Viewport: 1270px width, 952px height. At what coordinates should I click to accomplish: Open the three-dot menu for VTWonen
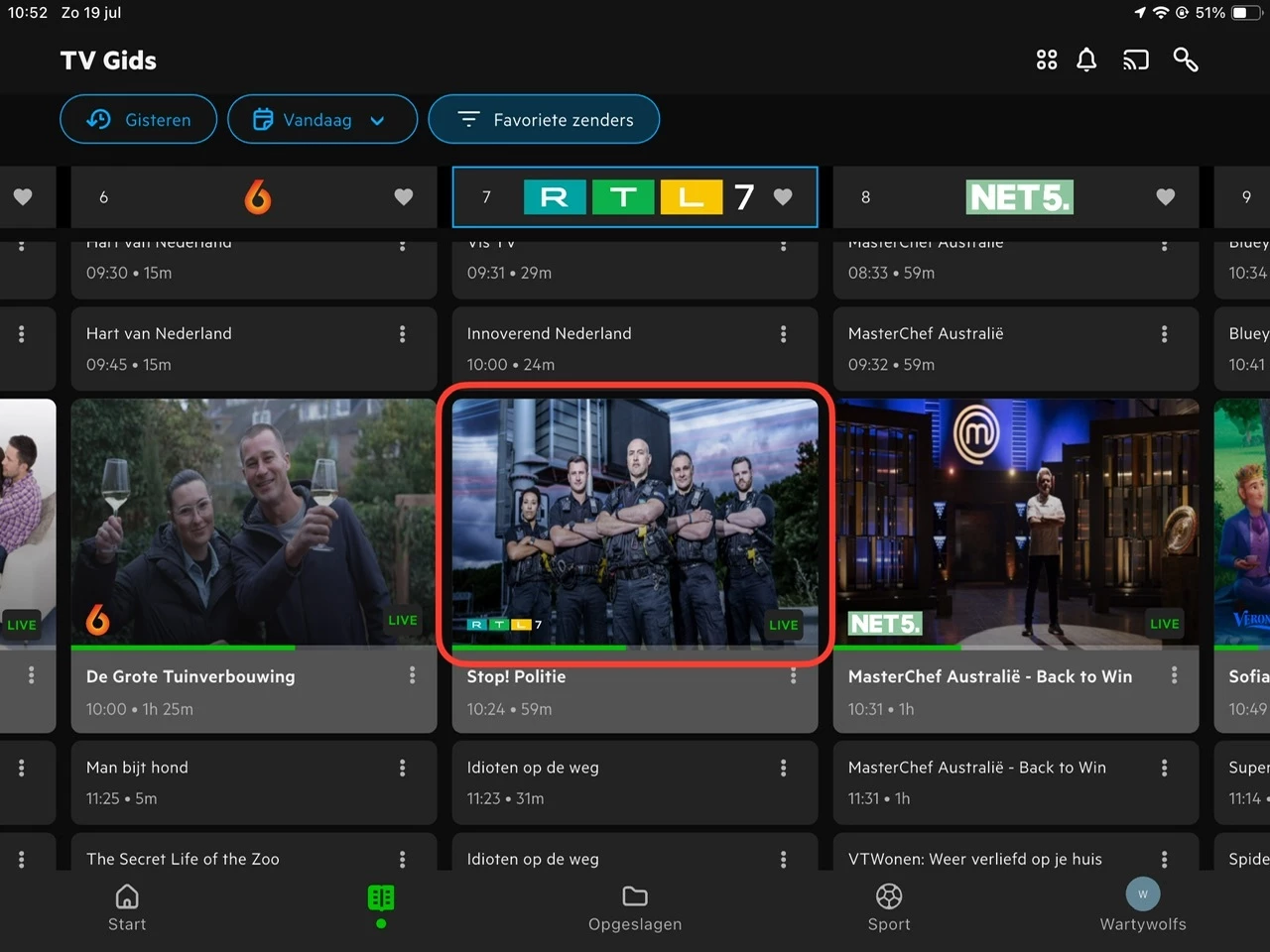pos(1164,859)
